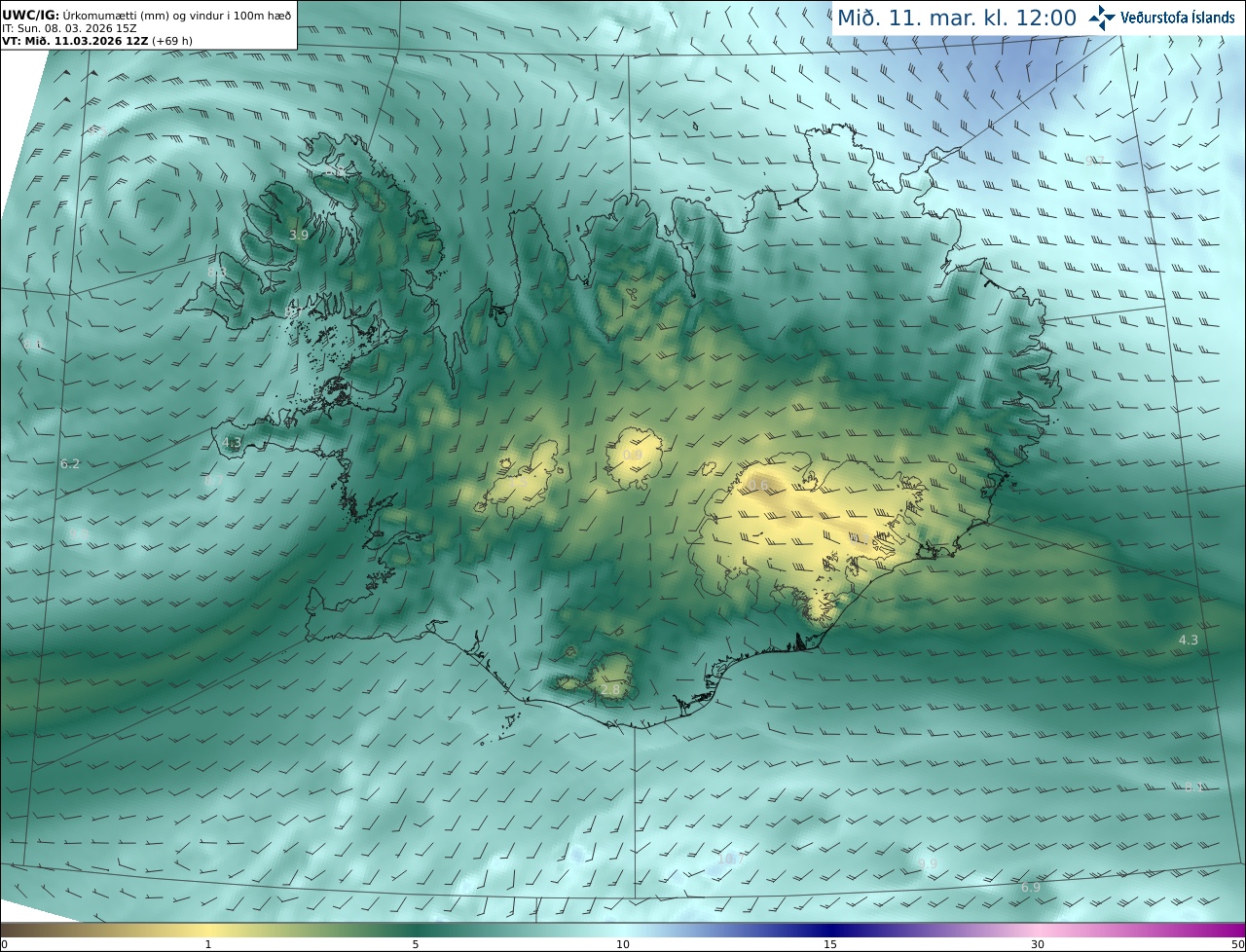Click the '2.8' value on the southern glacier

click(x=610, y=689)
